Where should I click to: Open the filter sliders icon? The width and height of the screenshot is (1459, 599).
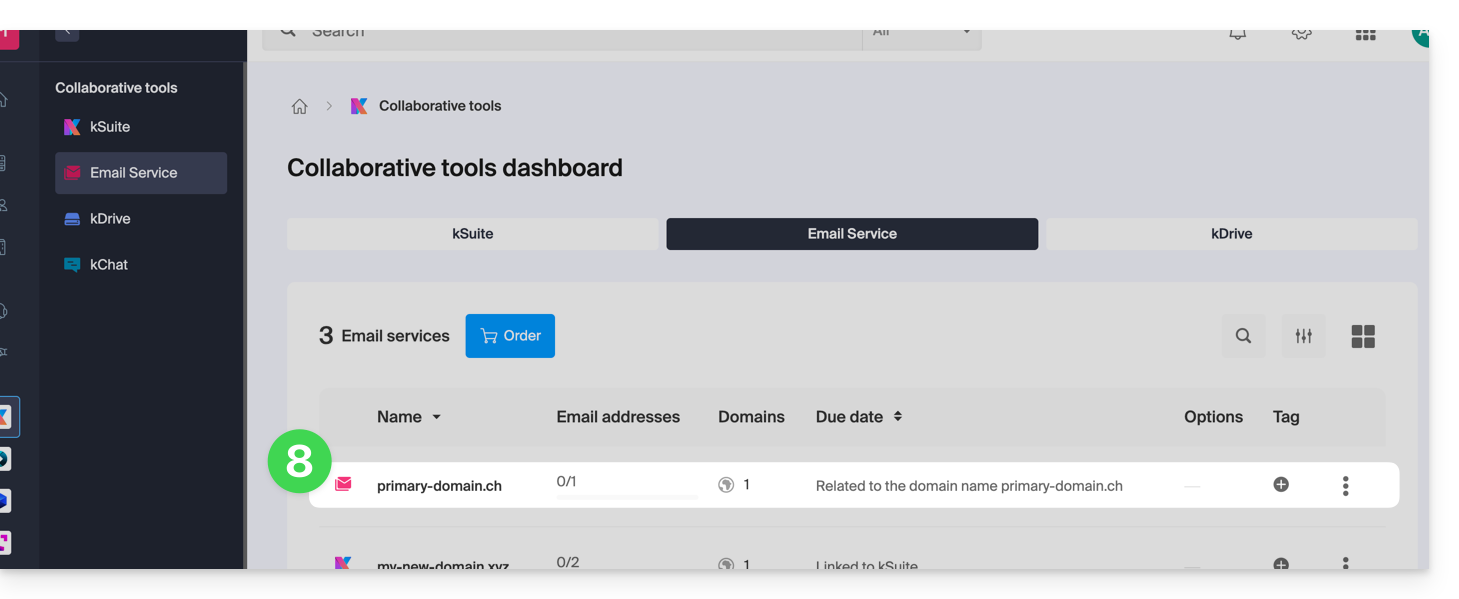pyautogui.click(x=1303, y=336)
